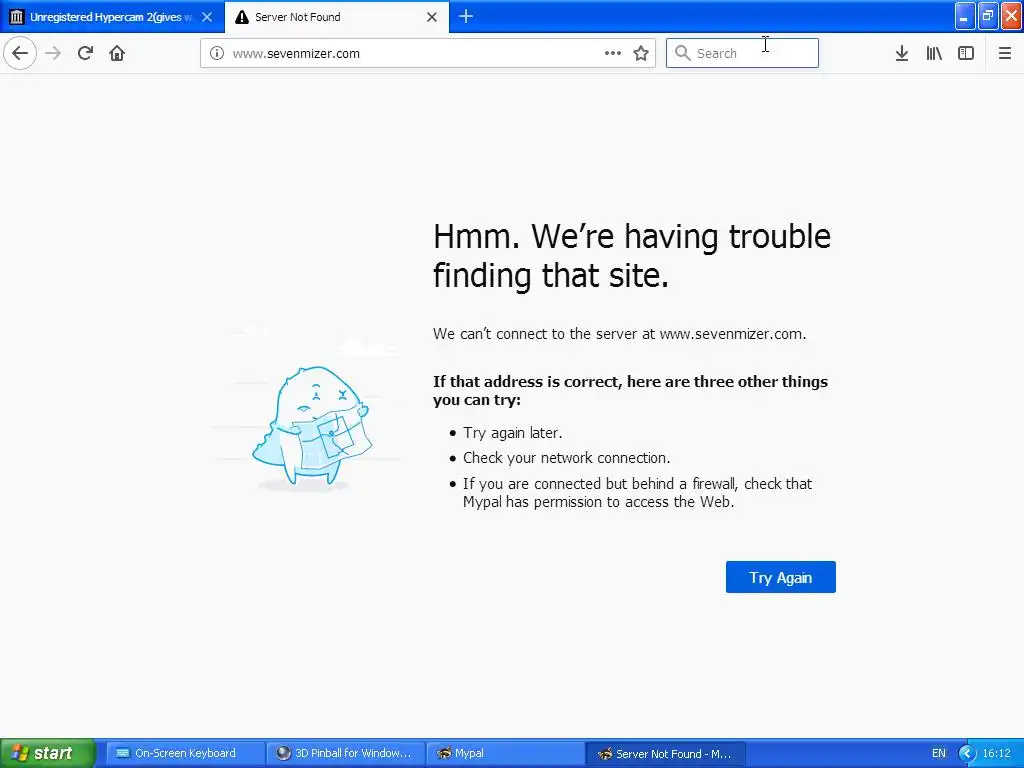This screenshot has height=768, width=1024.
Task: Bookmark this page with the star
Action: [641, 54]
